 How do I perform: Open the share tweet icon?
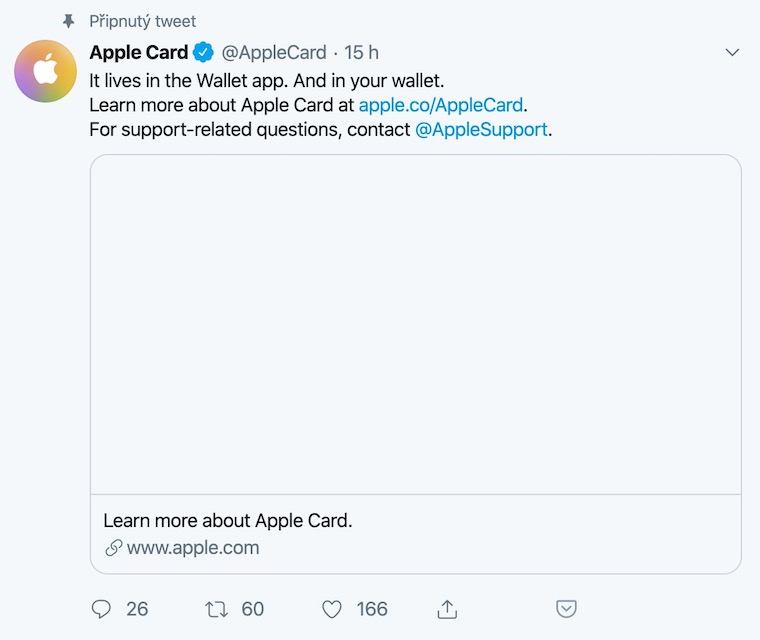coord(448,609)
